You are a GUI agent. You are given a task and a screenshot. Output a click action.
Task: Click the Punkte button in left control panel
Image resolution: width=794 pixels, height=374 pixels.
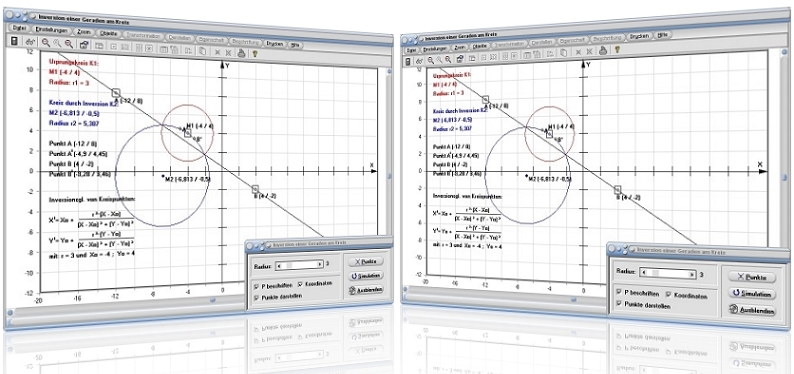366,262
